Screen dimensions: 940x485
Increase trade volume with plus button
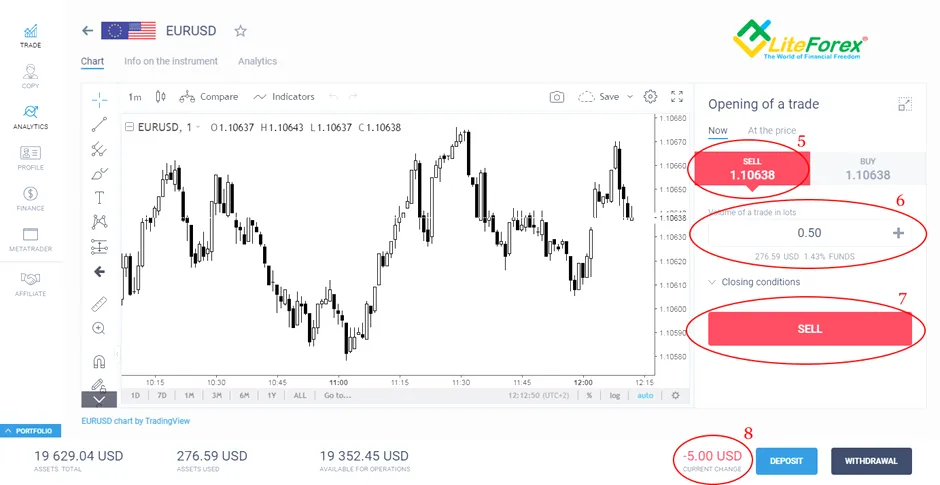898,233
